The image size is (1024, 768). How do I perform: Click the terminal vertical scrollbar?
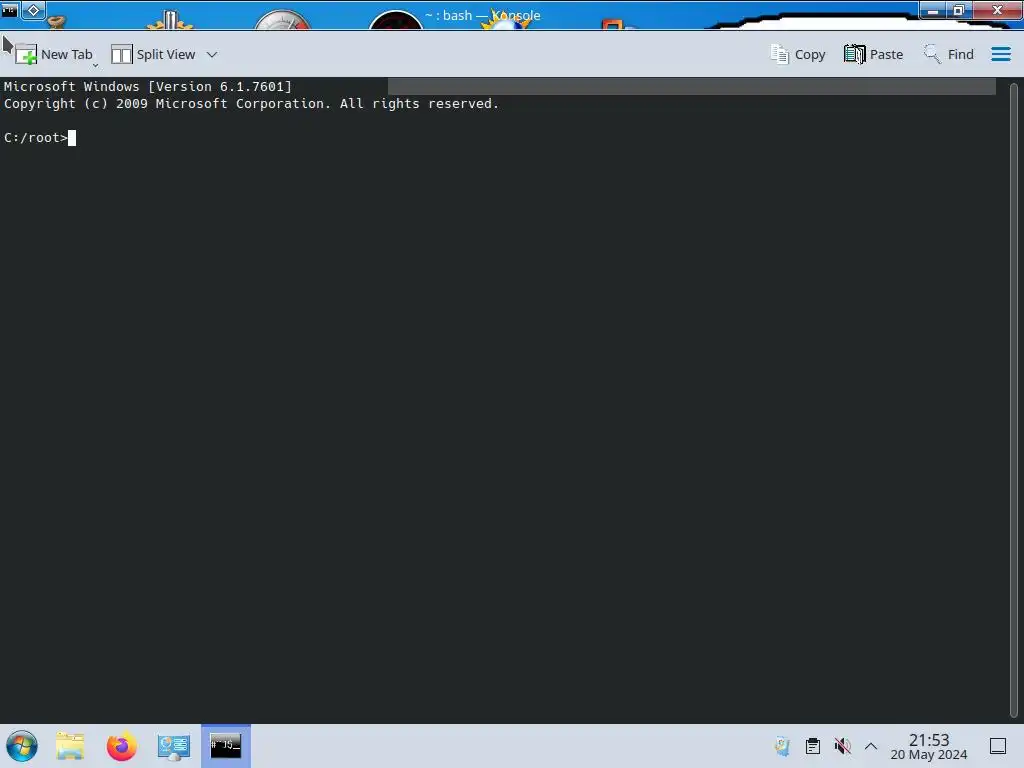coord(1014,399)
